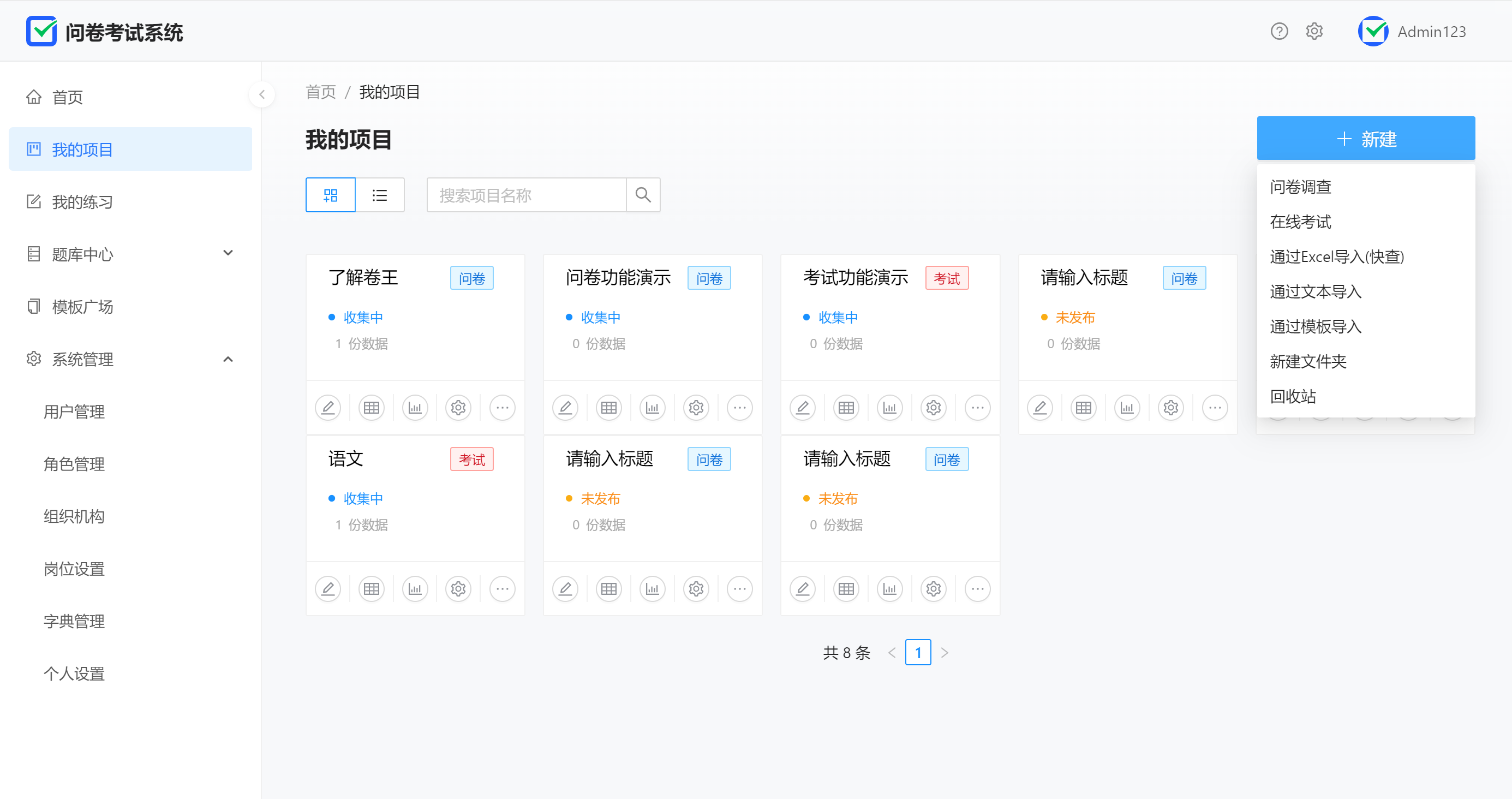Screen dimensions: 1512x799
Task: Choose 通过模板导入 option
Action: coord(1366,326)
